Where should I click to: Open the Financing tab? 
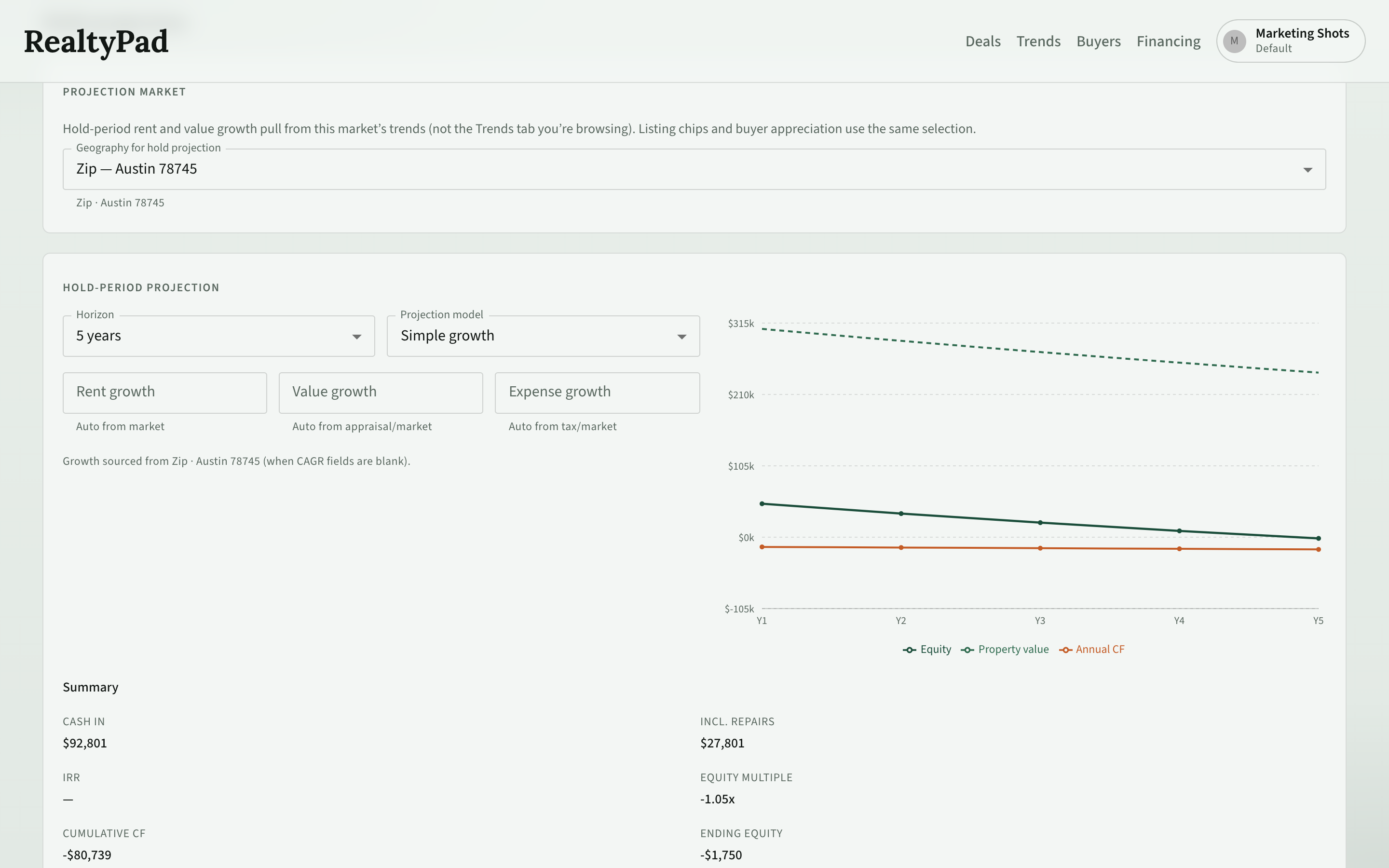[1169, 41]
